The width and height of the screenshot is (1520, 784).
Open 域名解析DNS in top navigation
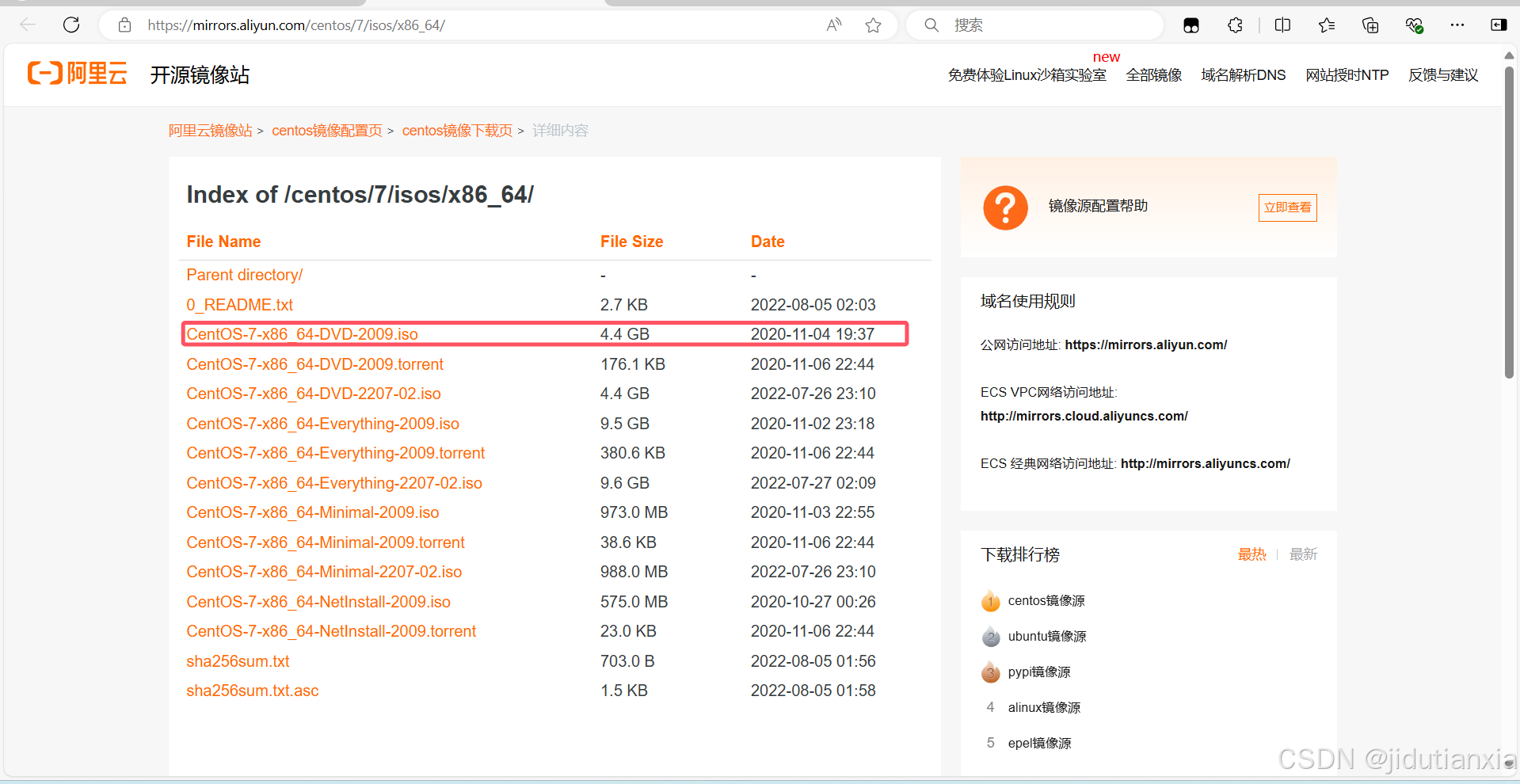(1243, 75)
